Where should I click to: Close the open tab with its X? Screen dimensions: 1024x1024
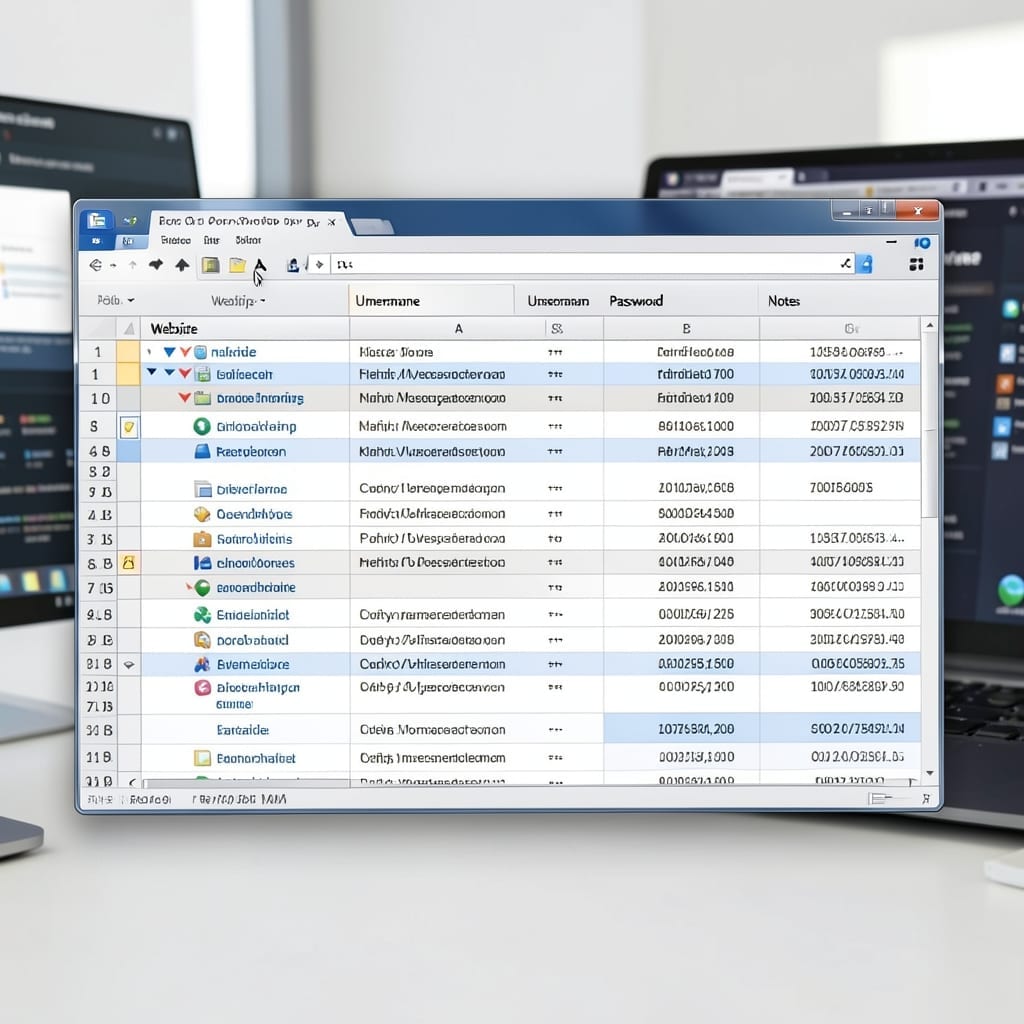coord(332,222)
